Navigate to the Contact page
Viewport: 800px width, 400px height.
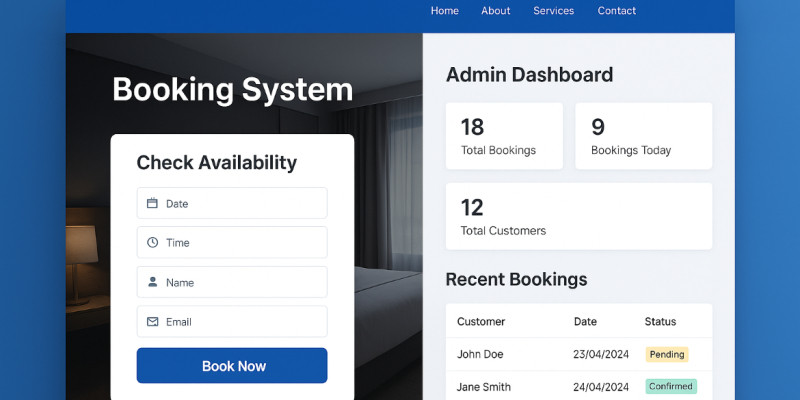pyautogui.click(x=616, y=11)
